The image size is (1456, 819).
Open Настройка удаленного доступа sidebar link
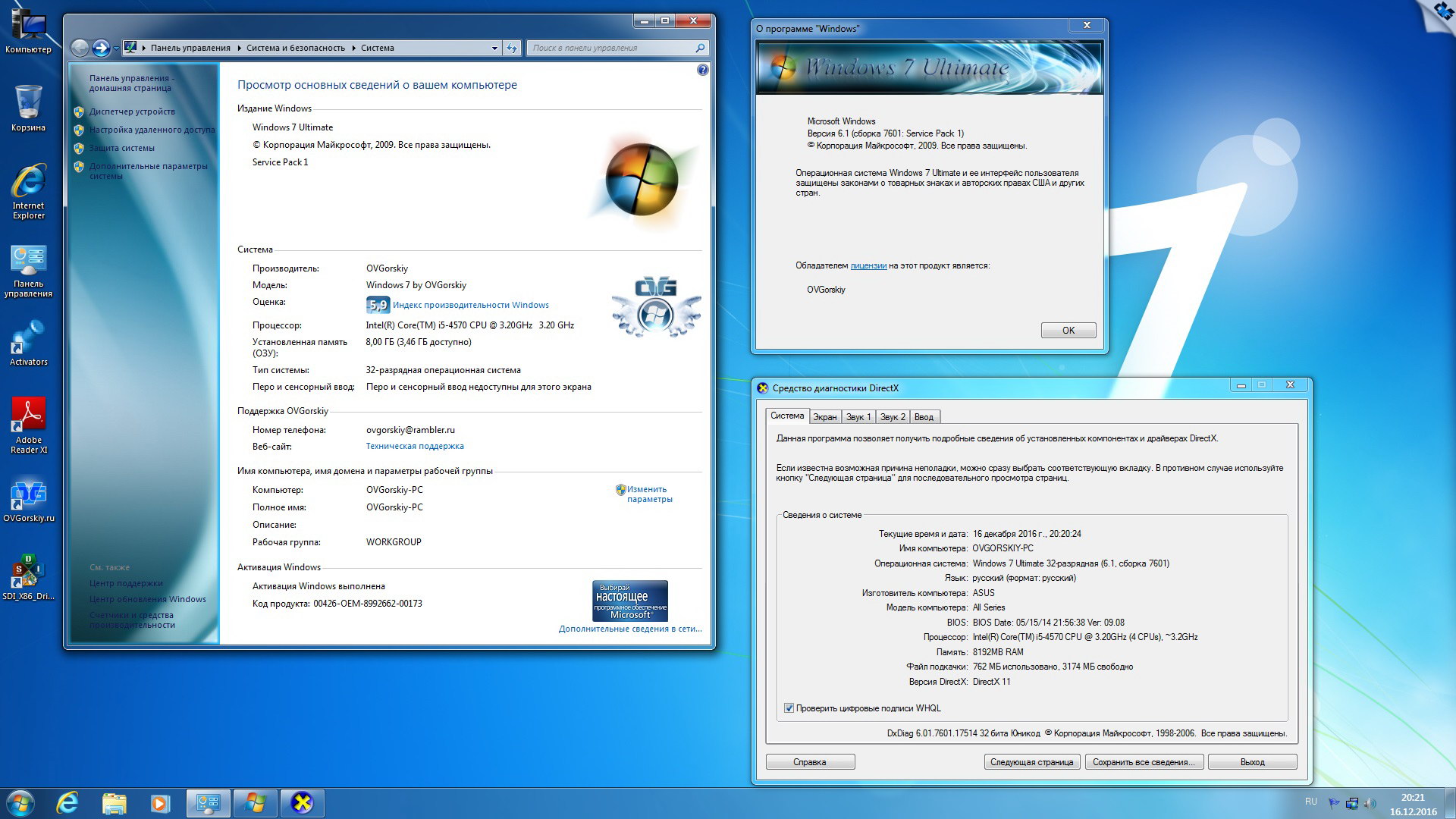(x=152, y=130)
